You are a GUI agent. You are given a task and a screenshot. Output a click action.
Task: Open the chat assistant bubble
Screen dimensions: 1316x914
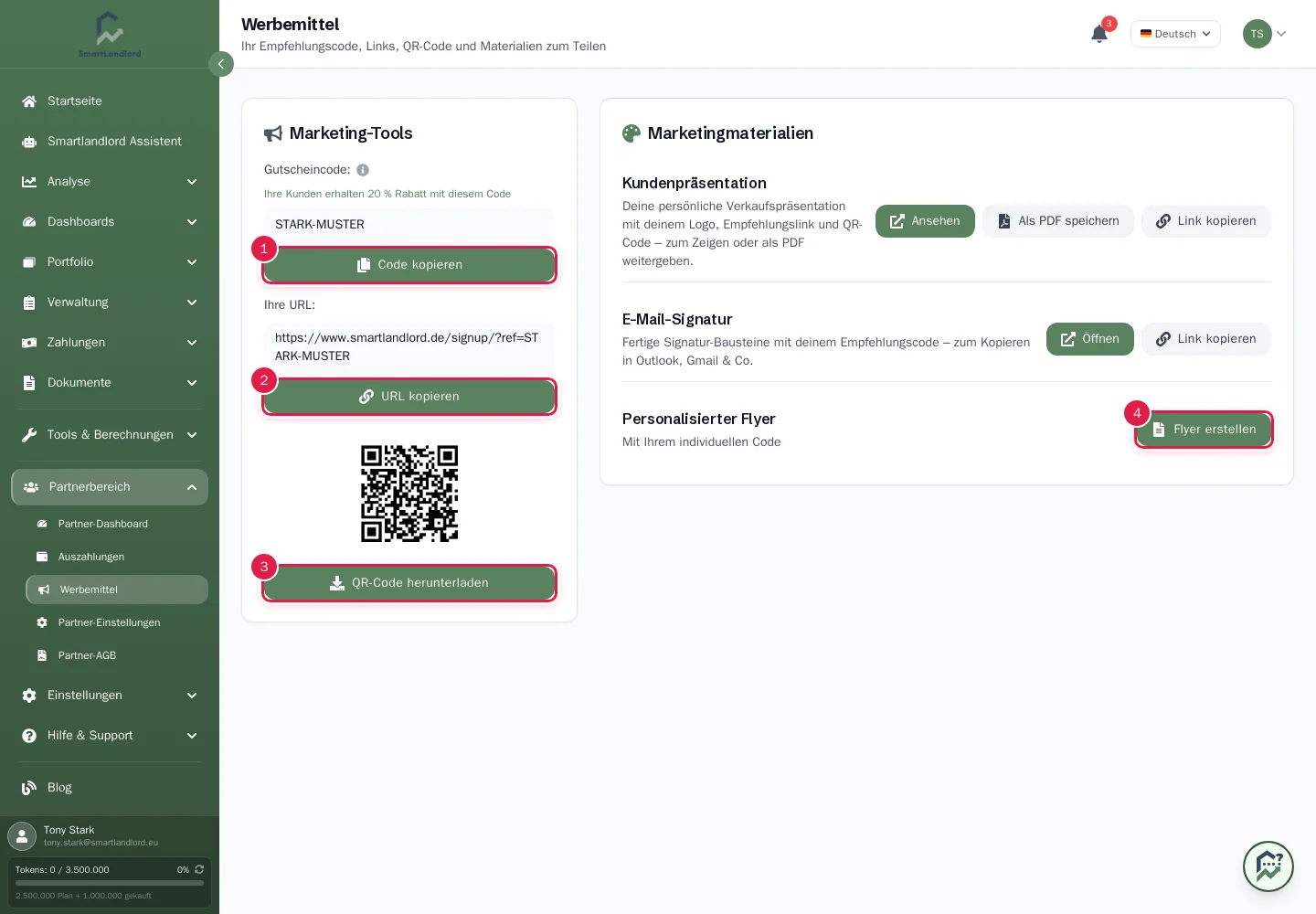1268,866
